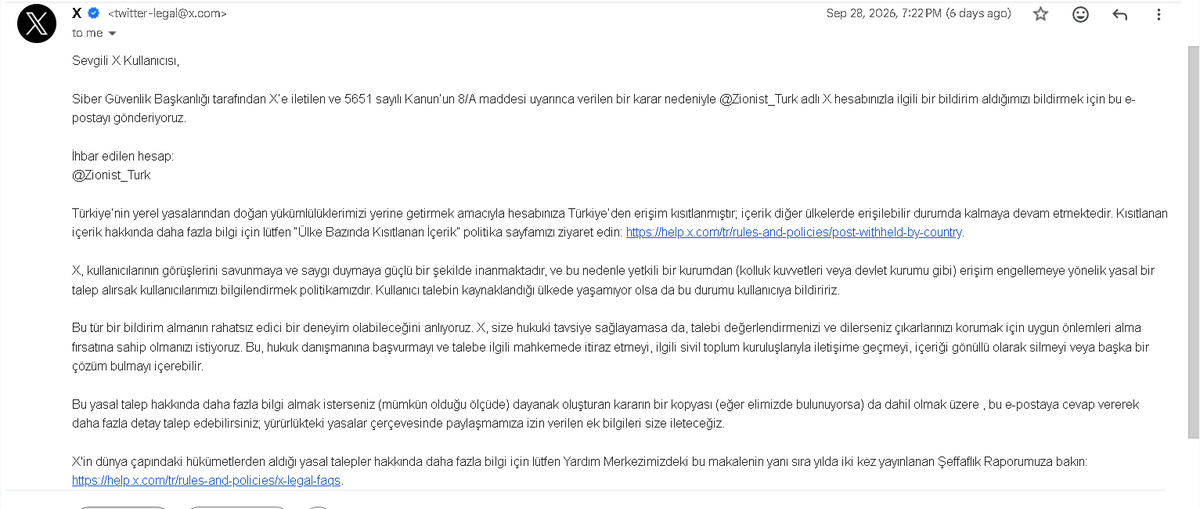Click the paragraph starting "Türkiye'nin yerel yasalarından"
1200x509 pixels.
coord(620,223)
